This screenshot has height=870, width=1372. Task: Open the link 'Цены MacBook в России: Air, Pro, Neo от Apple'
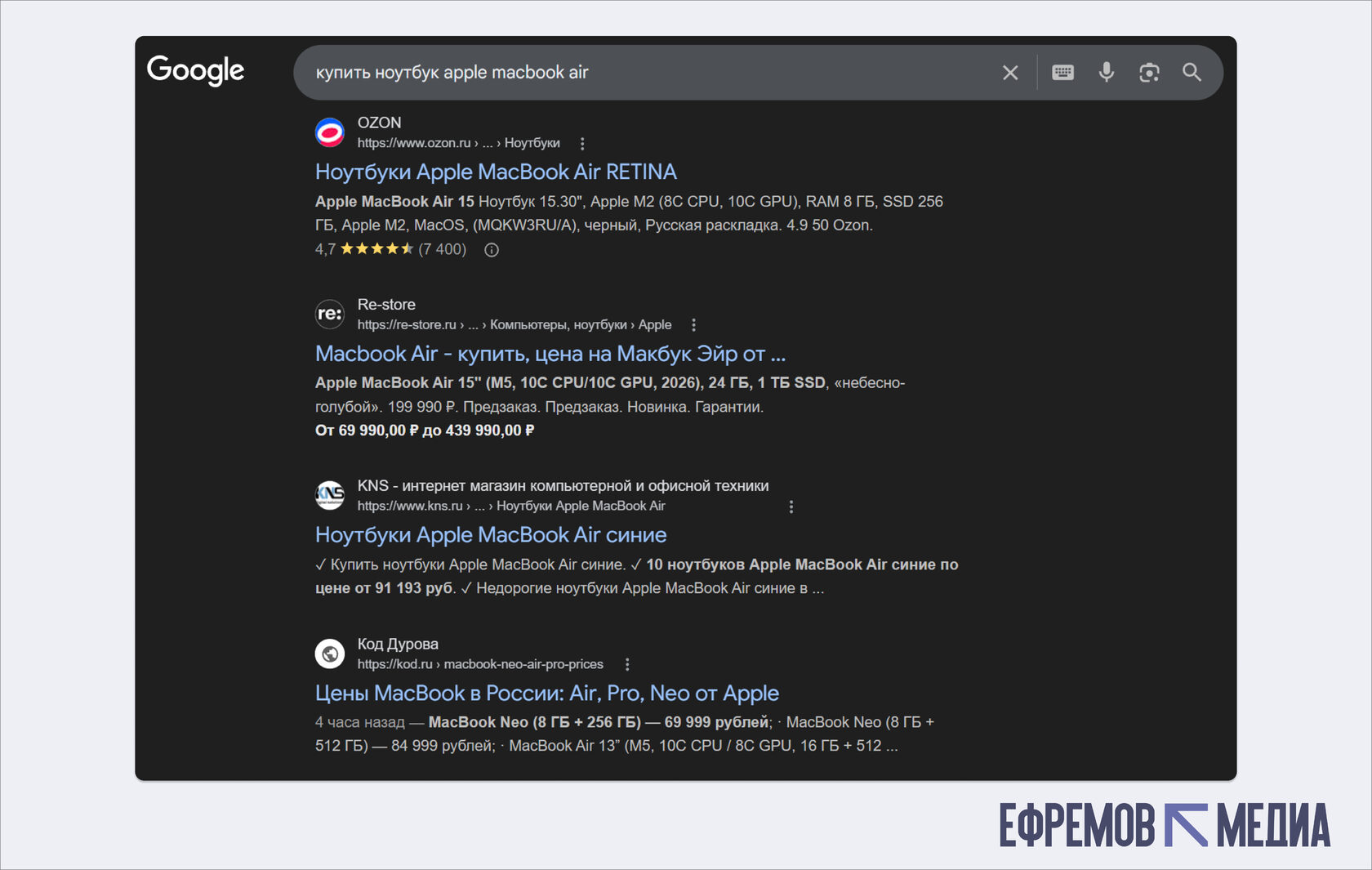click(x=547, y=694)
